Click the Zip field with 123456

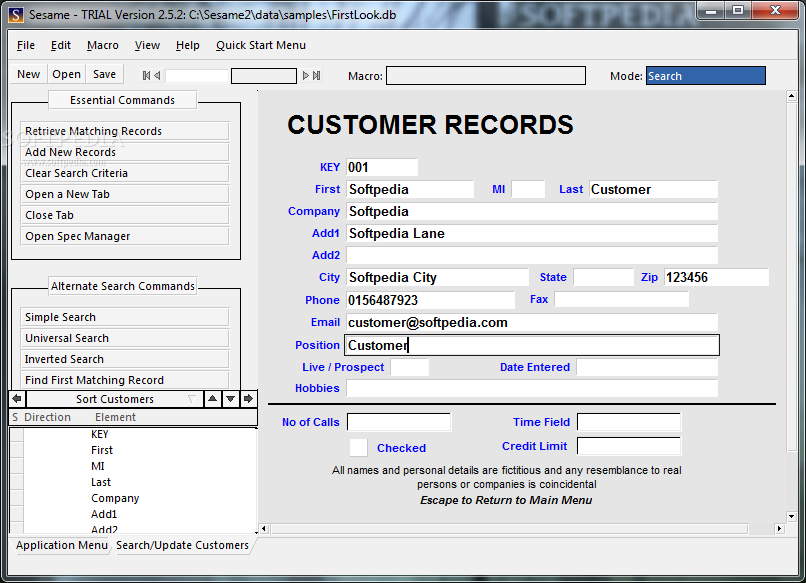pos(717,277)
